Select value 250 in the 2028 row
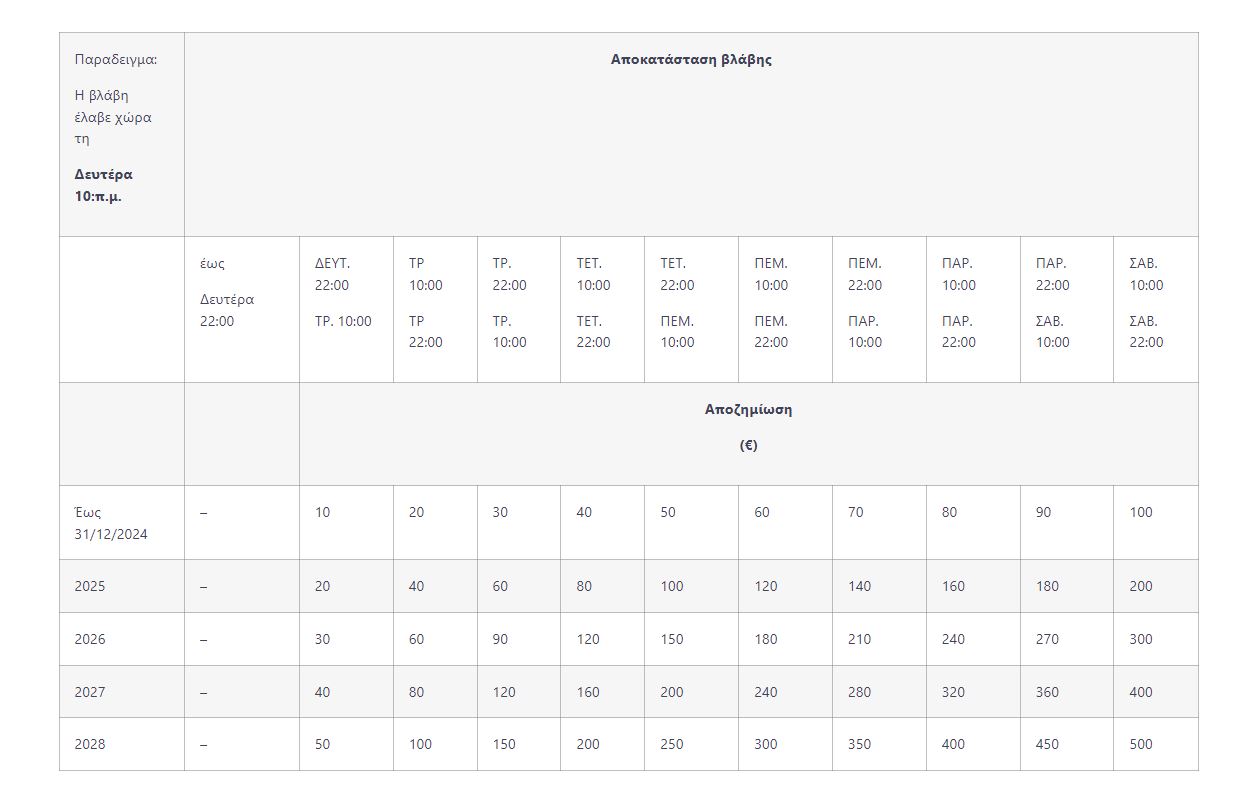Screen dimensions: 1251x806 click(x=672, y=744)
